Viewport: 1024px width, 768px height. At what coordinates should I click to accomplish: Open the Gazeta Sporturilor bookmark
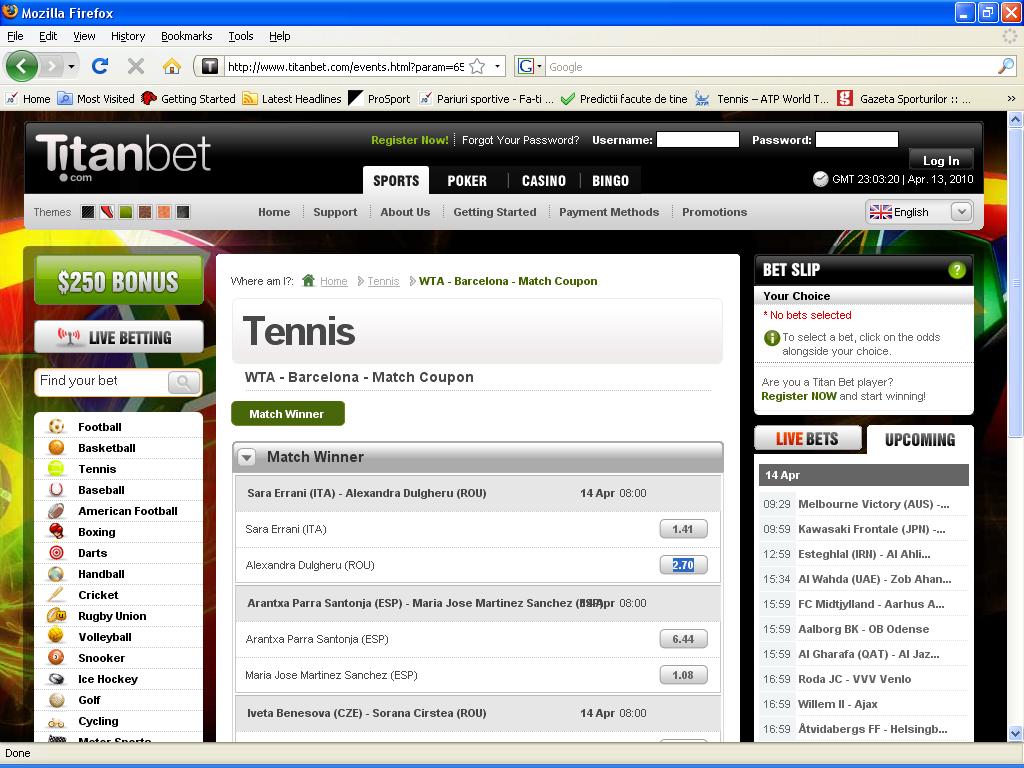tap(904, 99)
